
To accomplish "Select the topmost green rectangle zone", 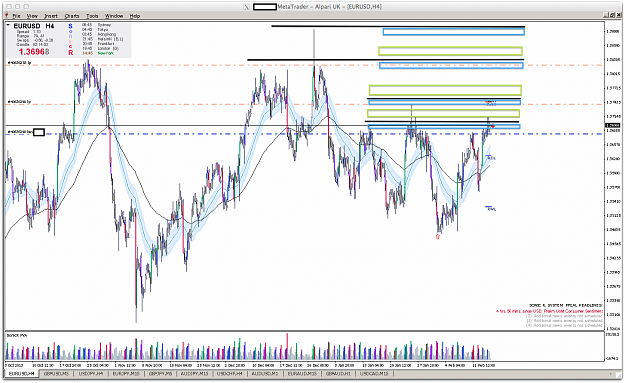I will tap(450, 51).
